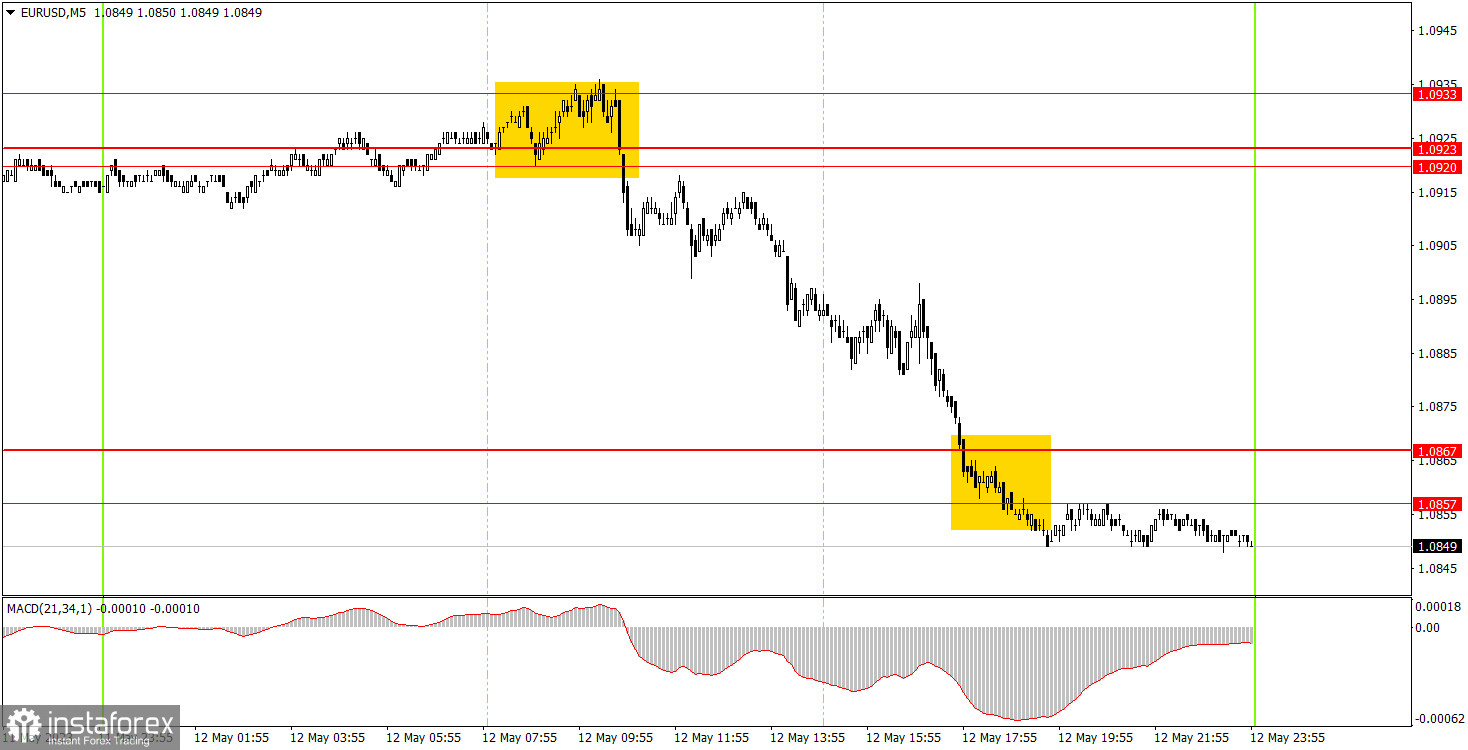Click the 12 May 17:55 time label
Viewport: 1468px width, 750px height.
tap(998, 738)
